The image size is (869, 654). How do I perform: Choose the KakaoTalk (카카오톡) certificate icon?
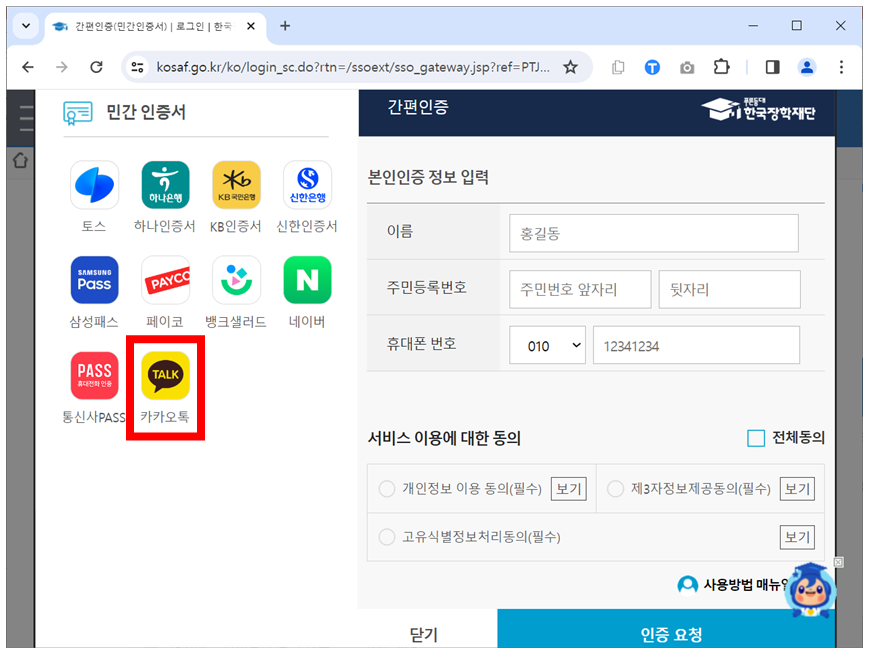(165, 375)
